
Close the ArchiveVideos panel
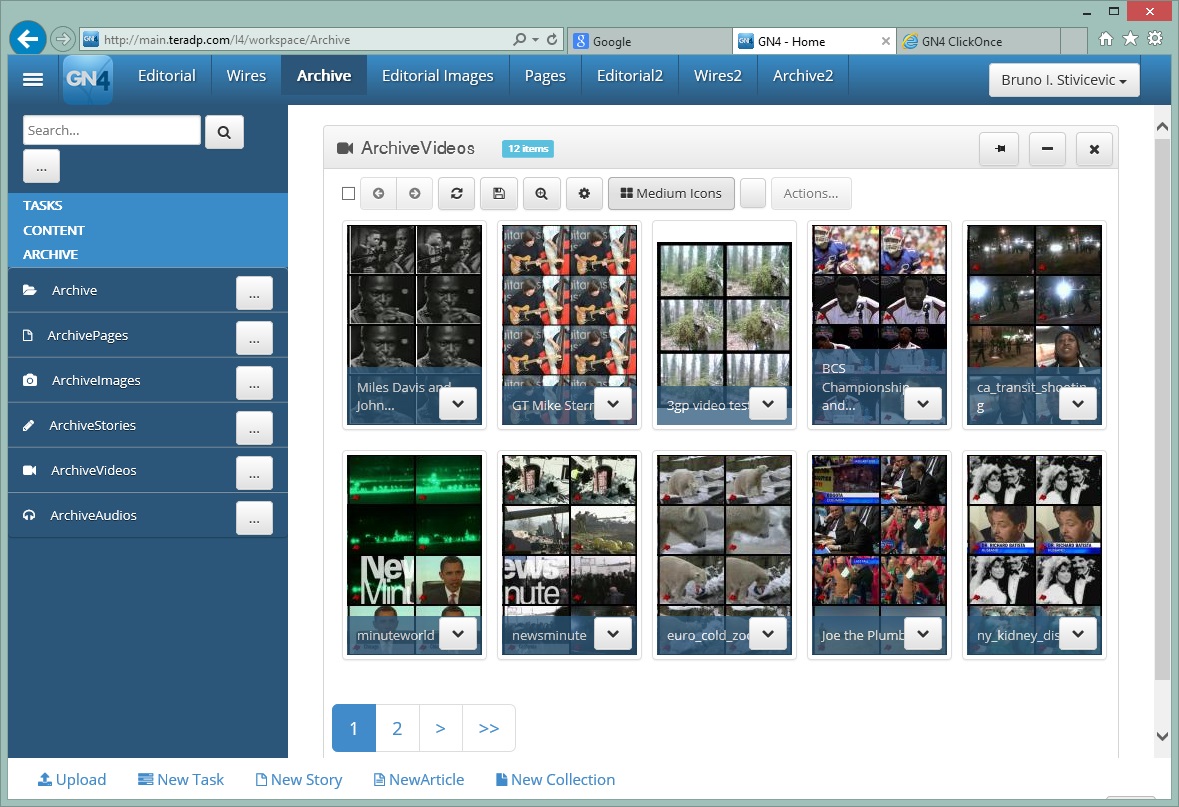click(x=1094, y=149)
